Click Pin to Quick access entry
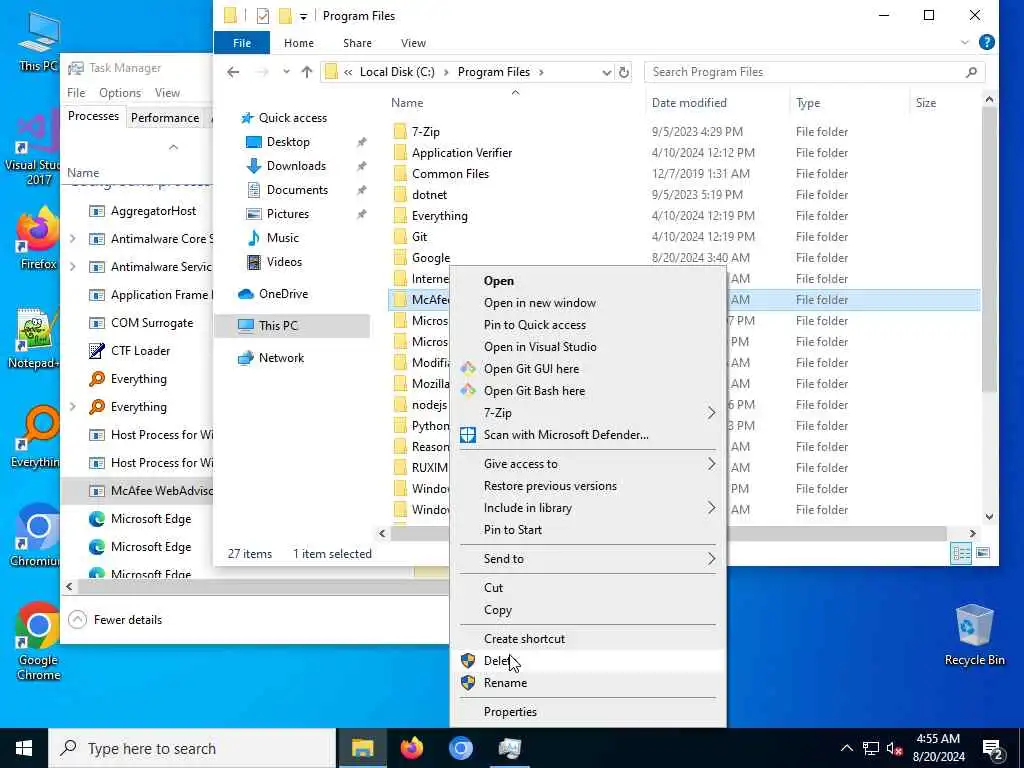Image resolution: width=1024 pixels, height=768 pixels. [x=587, y=325]
